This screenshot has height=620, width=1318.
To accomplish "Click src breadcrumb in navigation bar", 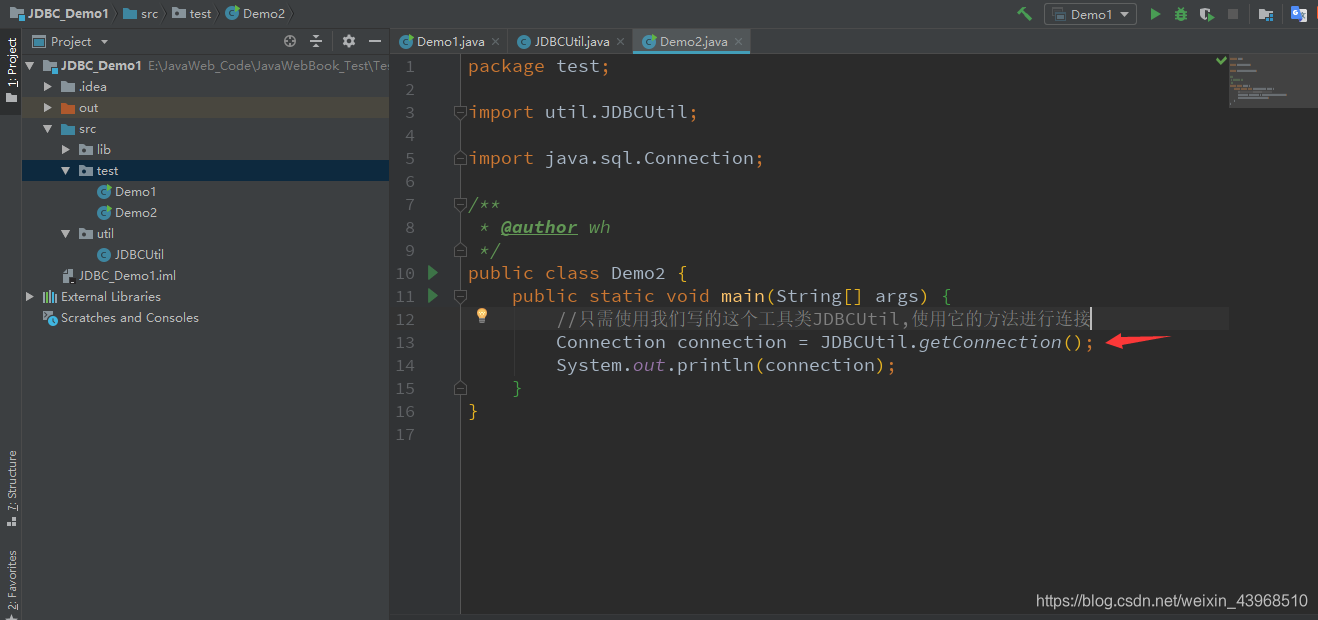I will [140, 14].
